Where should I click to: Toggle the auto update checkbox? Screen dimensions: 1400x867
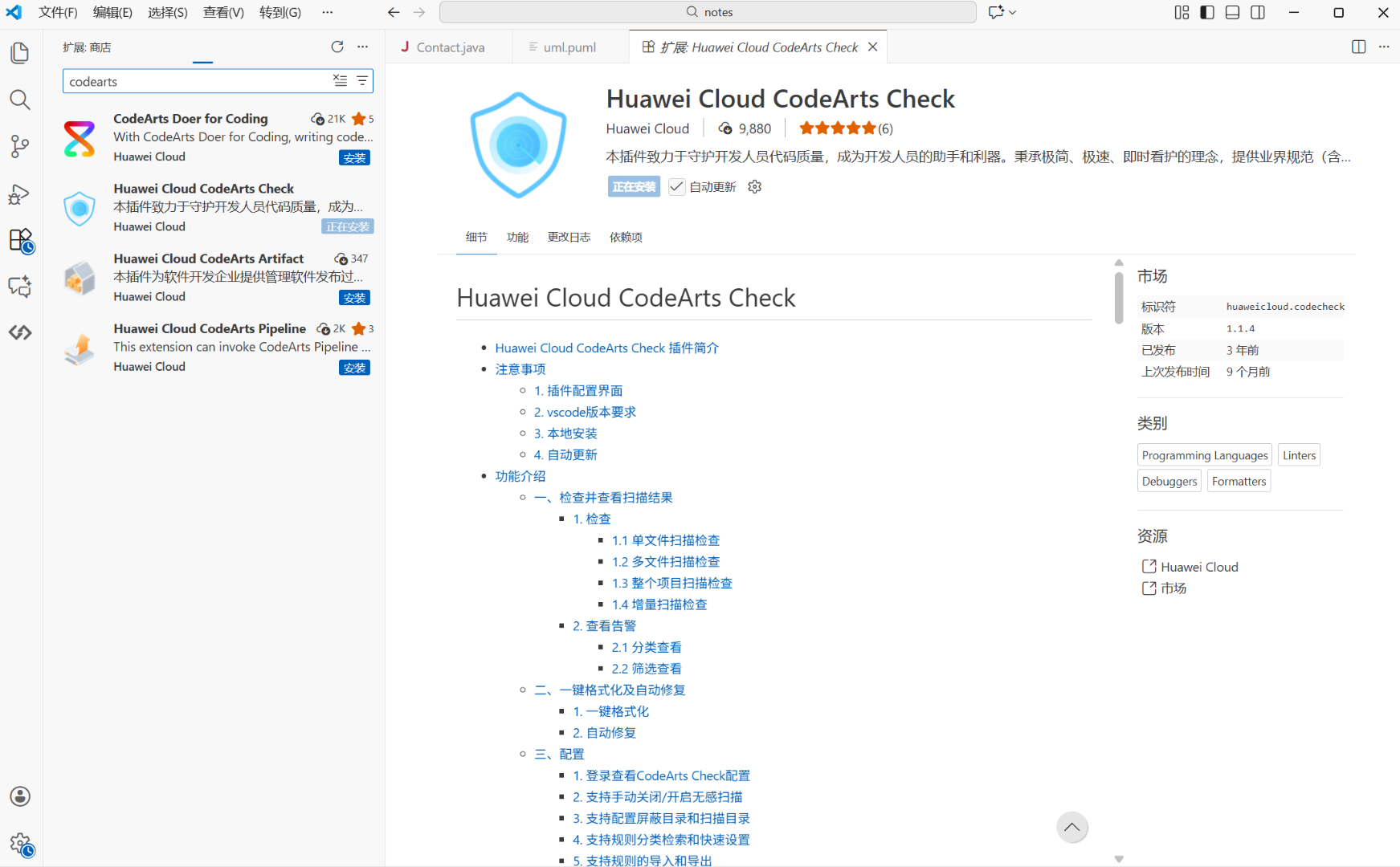click(x=677, y=187)
